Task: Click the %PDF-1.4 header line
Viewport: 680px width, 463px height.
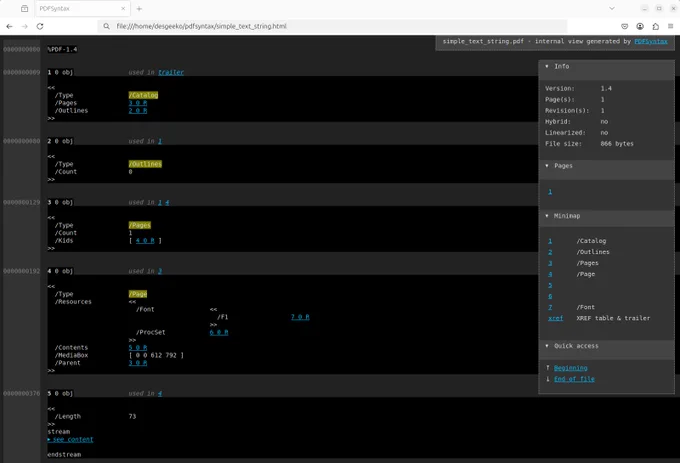Action: (x=62, y=49)
